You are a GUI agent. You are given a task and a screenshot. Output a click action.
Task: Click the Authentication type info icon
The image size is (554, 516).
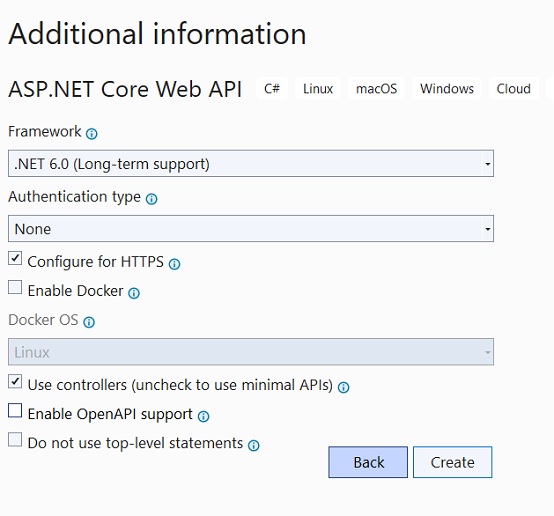(152, 199)
